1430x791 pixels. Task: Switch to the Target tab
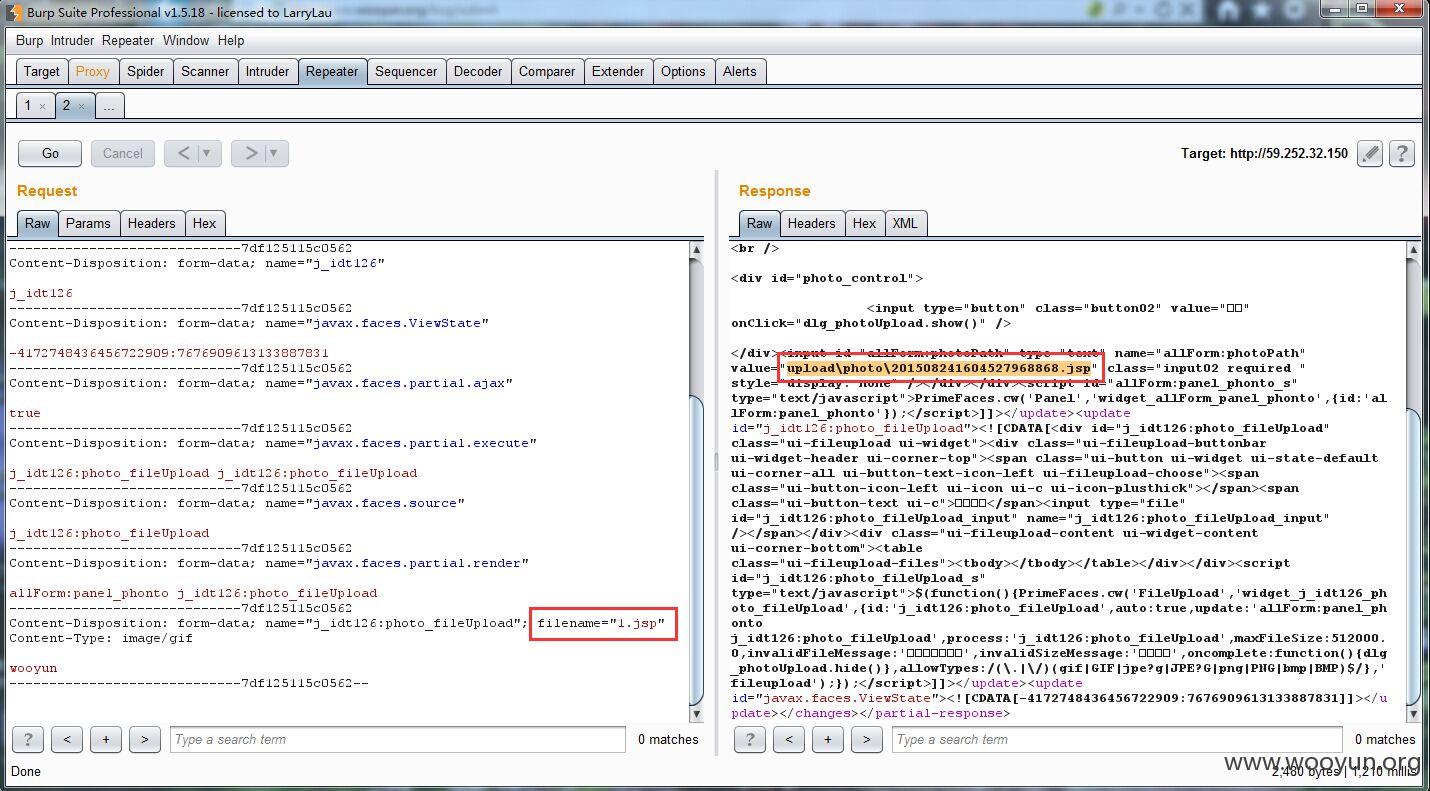coord(42,71)
